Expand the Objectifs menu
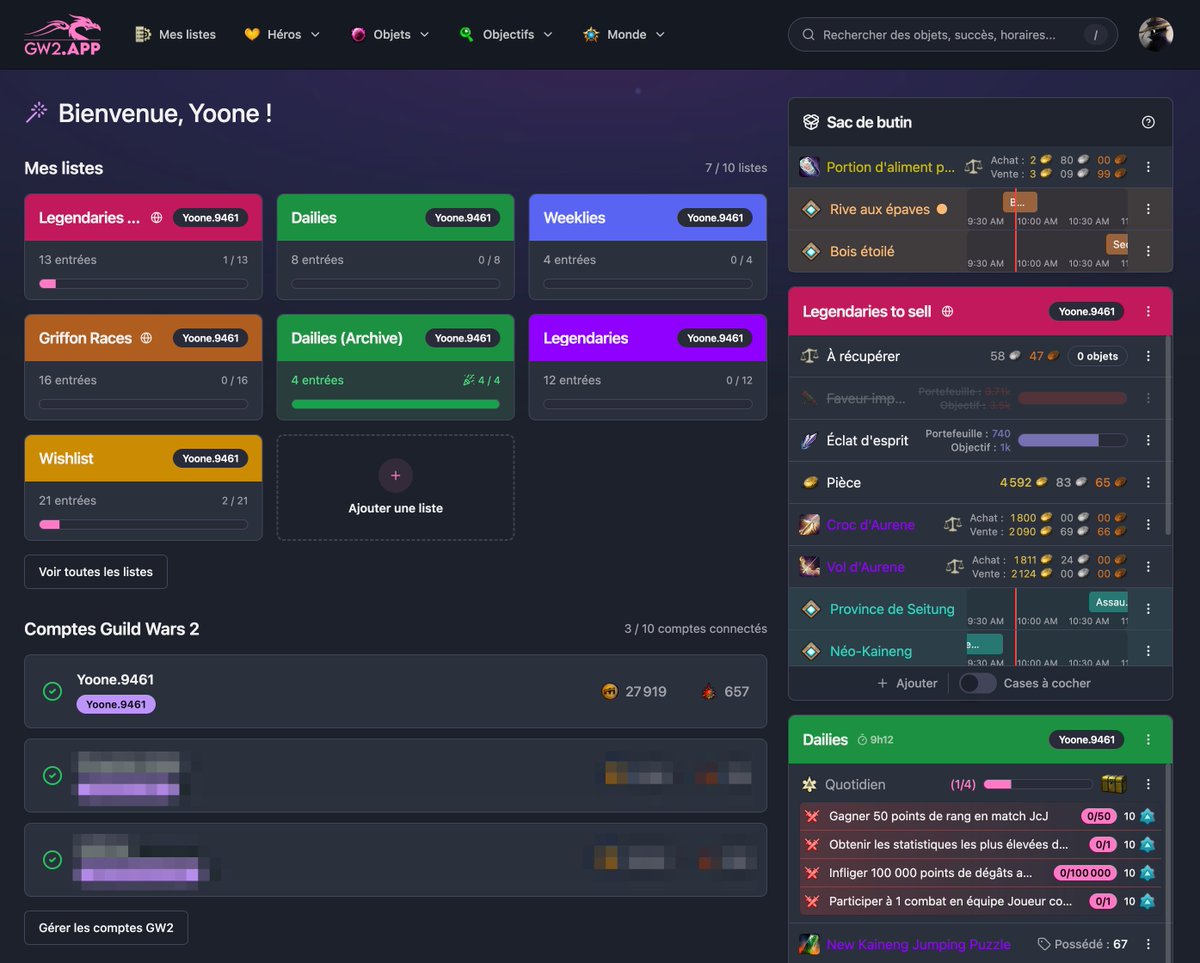This screenshot has width=1200, height=963. click(506, 34)
